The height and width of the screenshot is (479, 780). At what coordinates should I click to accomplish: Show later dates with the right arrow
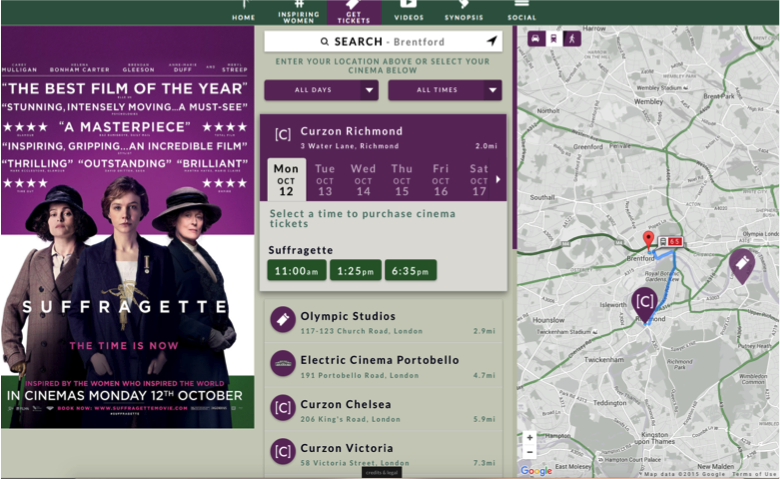point(498,179)
